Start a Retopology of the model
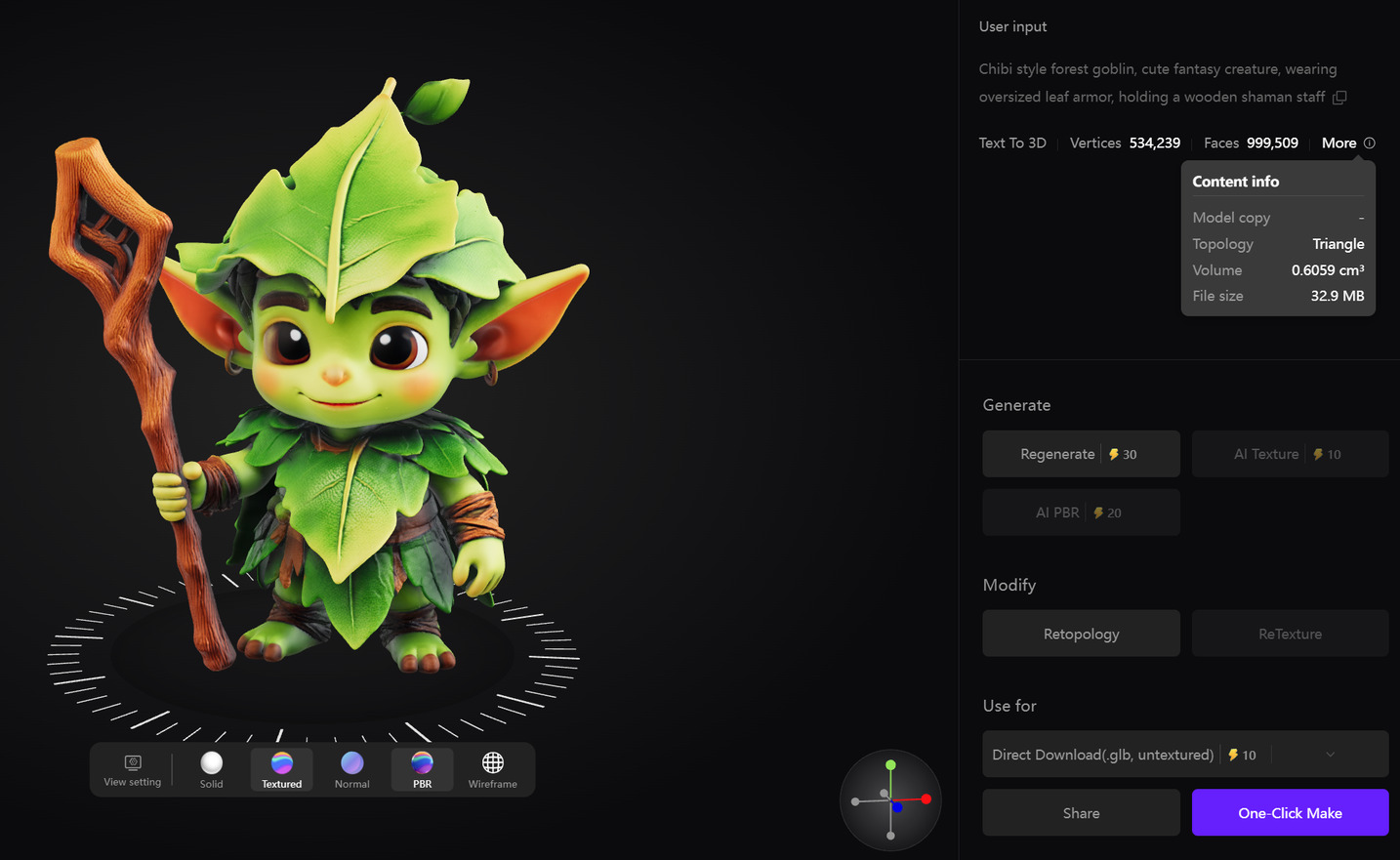The image size is (1400, 860). click(1081, 633)
